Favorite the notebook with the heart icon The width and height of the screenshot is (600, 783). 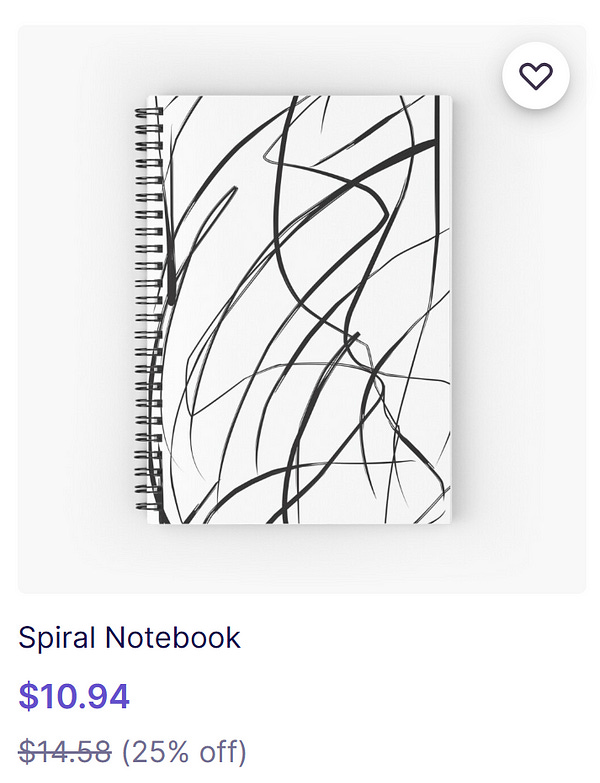(536, 76)
